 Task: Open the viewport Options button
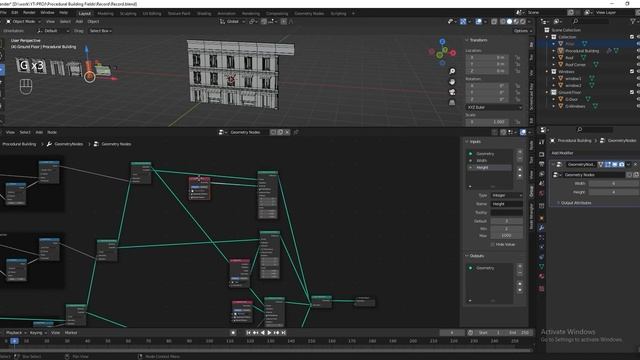[x=522, y=31]
